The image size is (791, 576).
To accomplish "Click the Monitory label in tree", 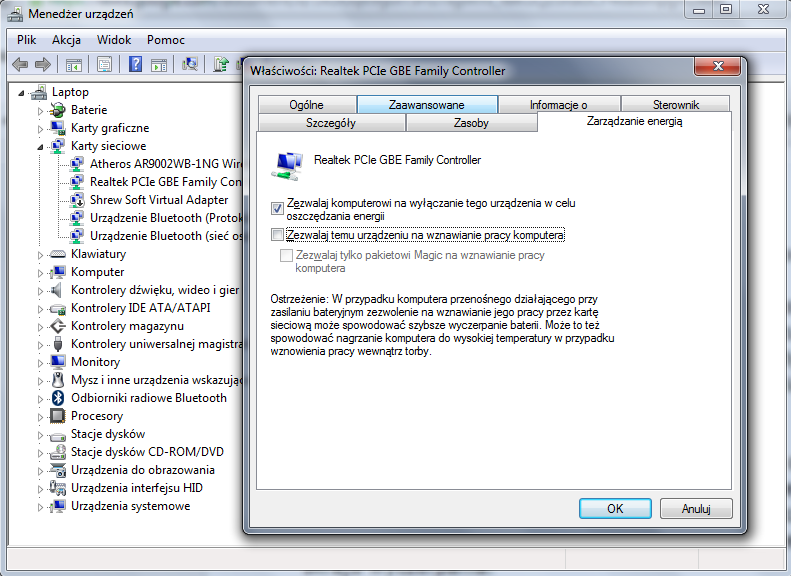I will click(96, 362).
